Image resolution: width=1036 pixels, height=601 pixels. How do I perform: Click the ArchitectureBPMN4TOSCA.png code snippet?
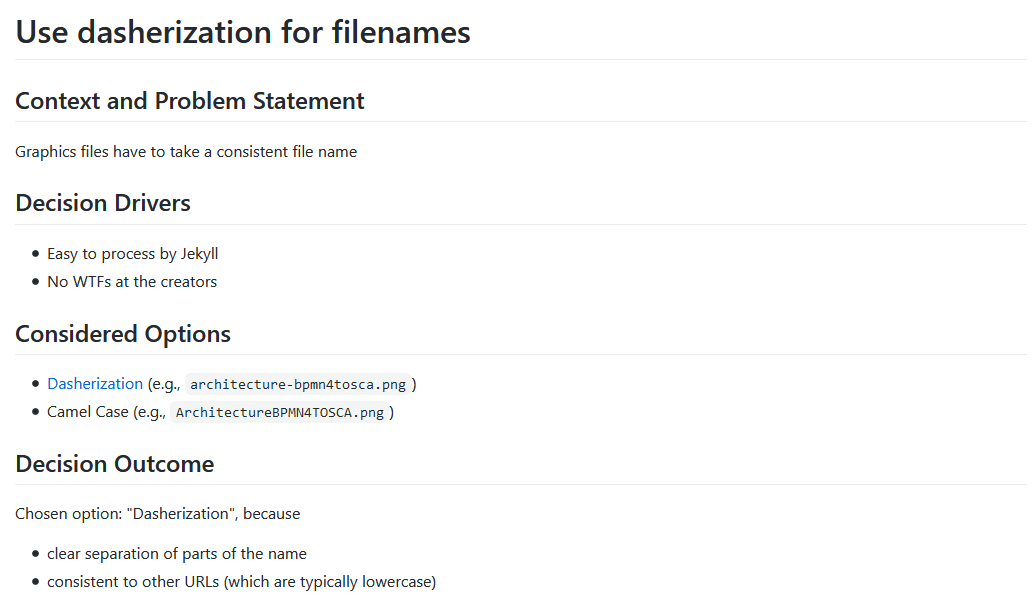coord(279,413)
